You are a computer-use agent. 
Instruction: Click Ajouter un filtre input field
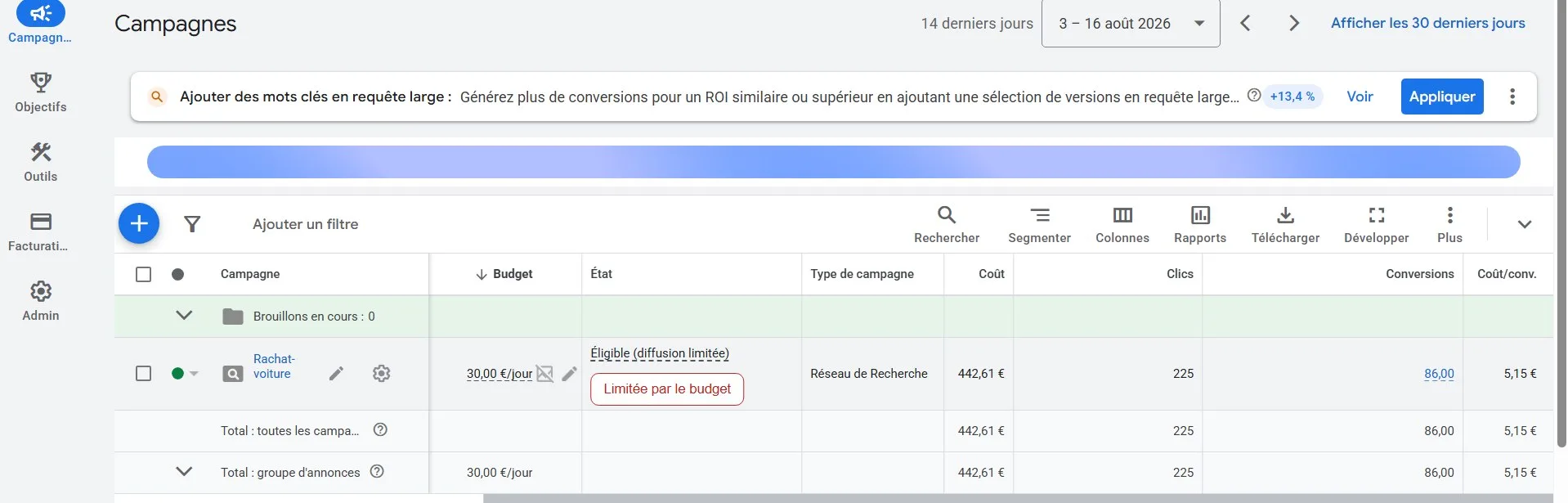coord(305,224)
